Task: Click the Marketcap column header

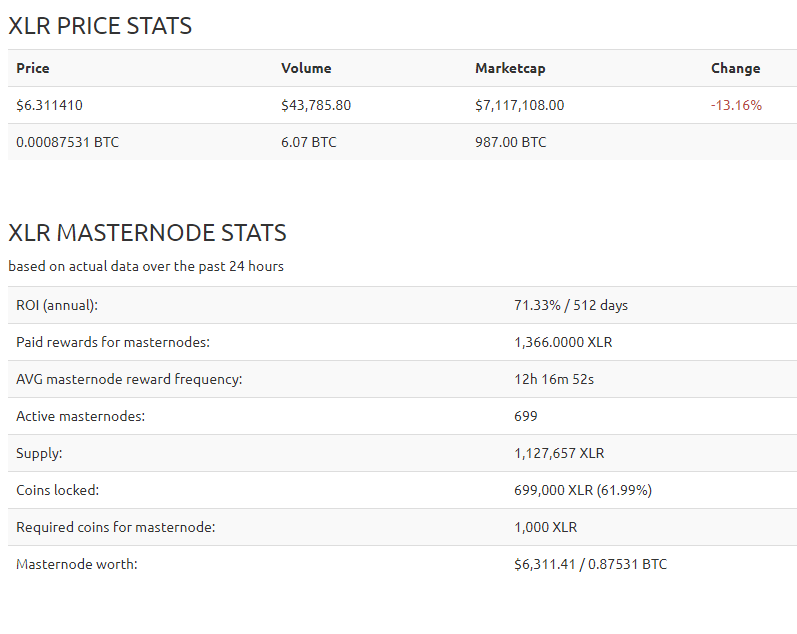Action: click(x=510, y=68)
